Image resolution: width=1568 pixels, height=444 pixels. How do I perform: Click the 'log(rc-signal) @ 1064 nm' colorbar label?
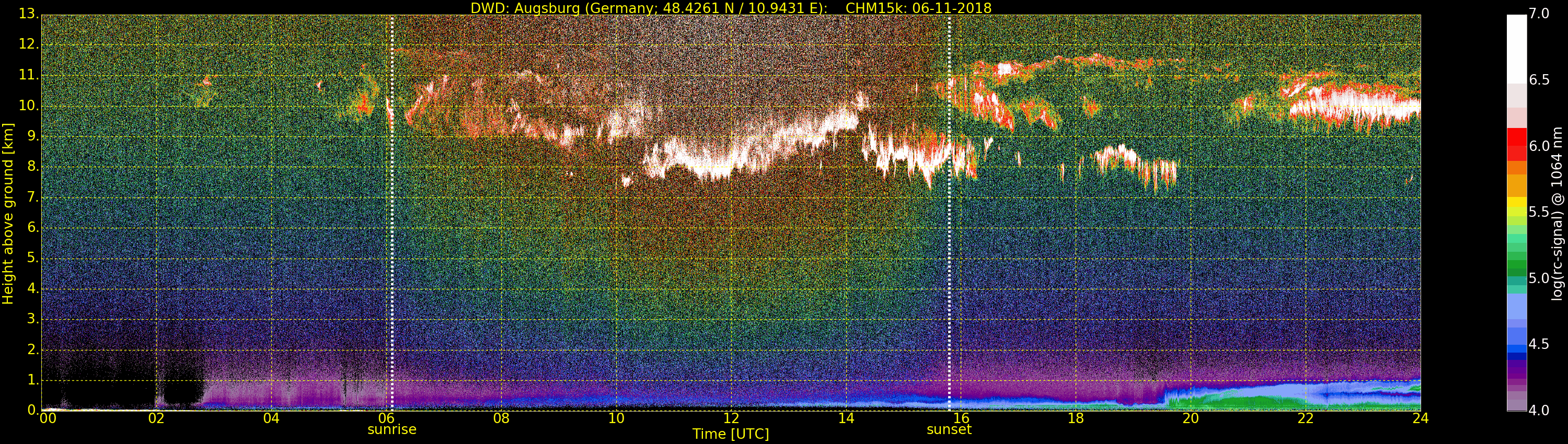click(1557, 214)
